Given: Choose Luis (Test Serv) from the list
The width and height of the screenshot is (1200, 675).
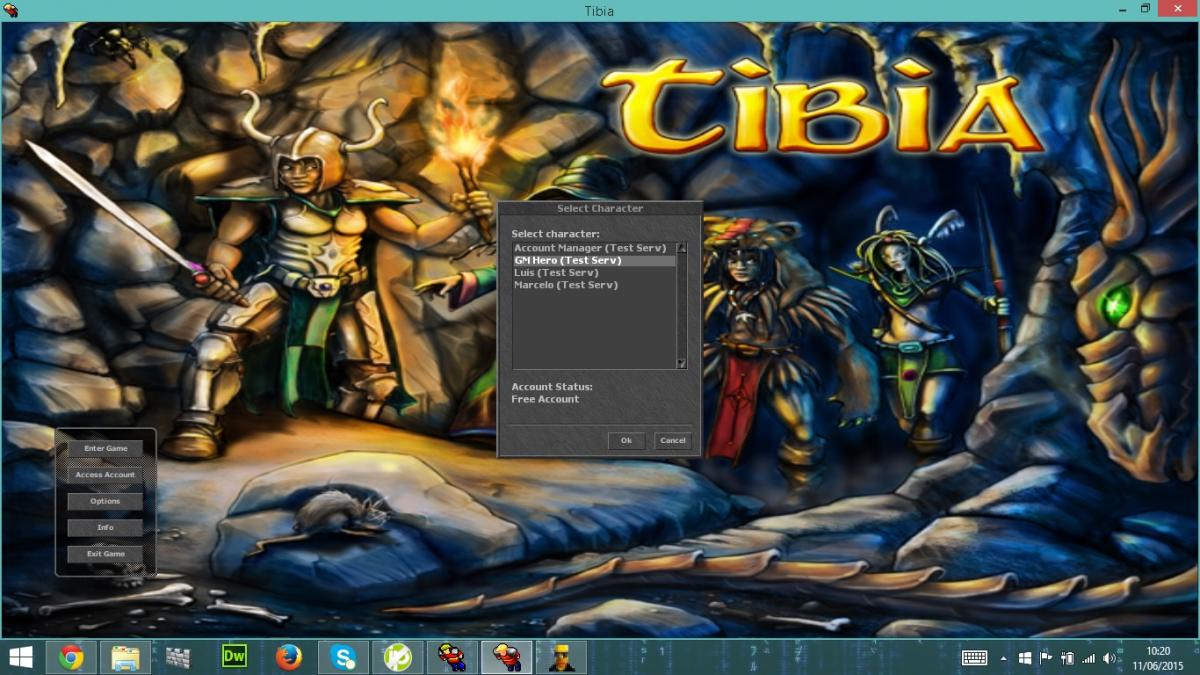Looking at the screenshot, I should tap(594, 273).
